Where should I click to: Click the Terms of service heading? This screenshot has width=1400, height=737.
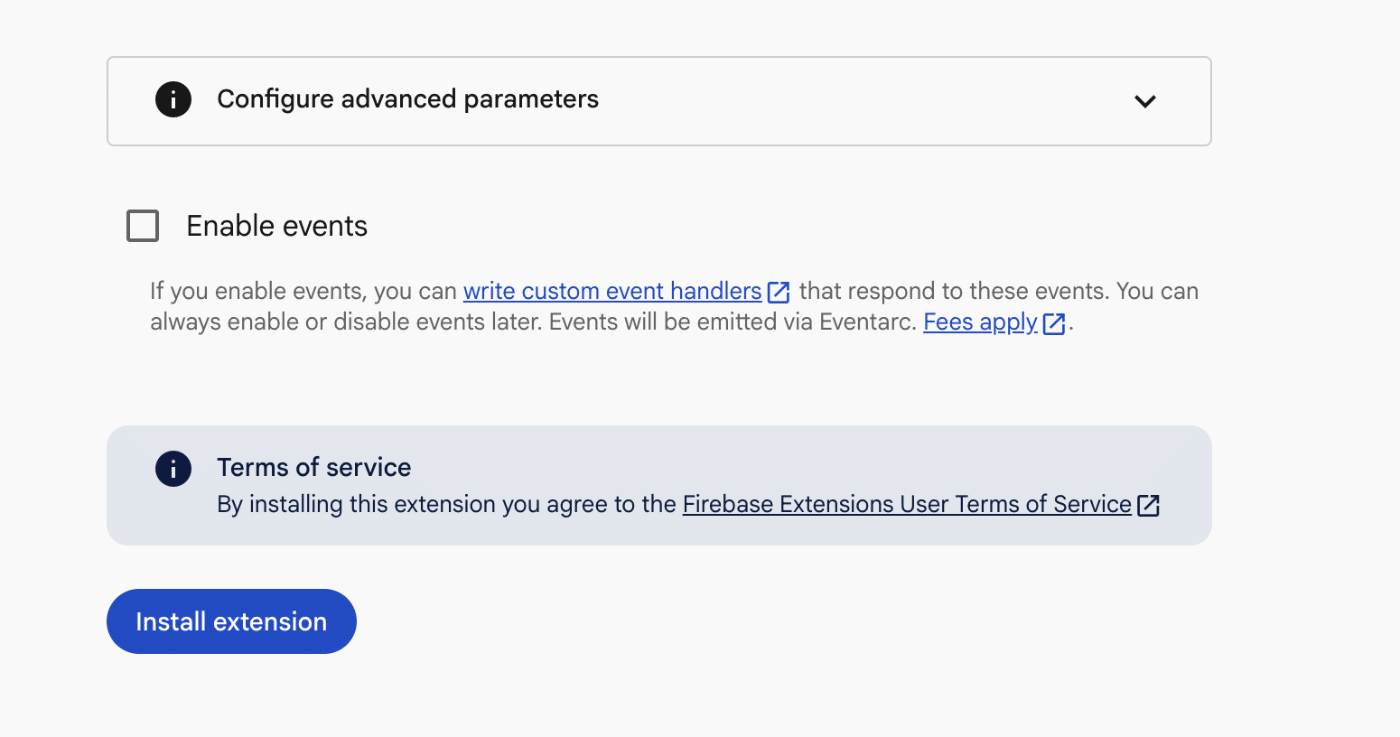point(314,467)
